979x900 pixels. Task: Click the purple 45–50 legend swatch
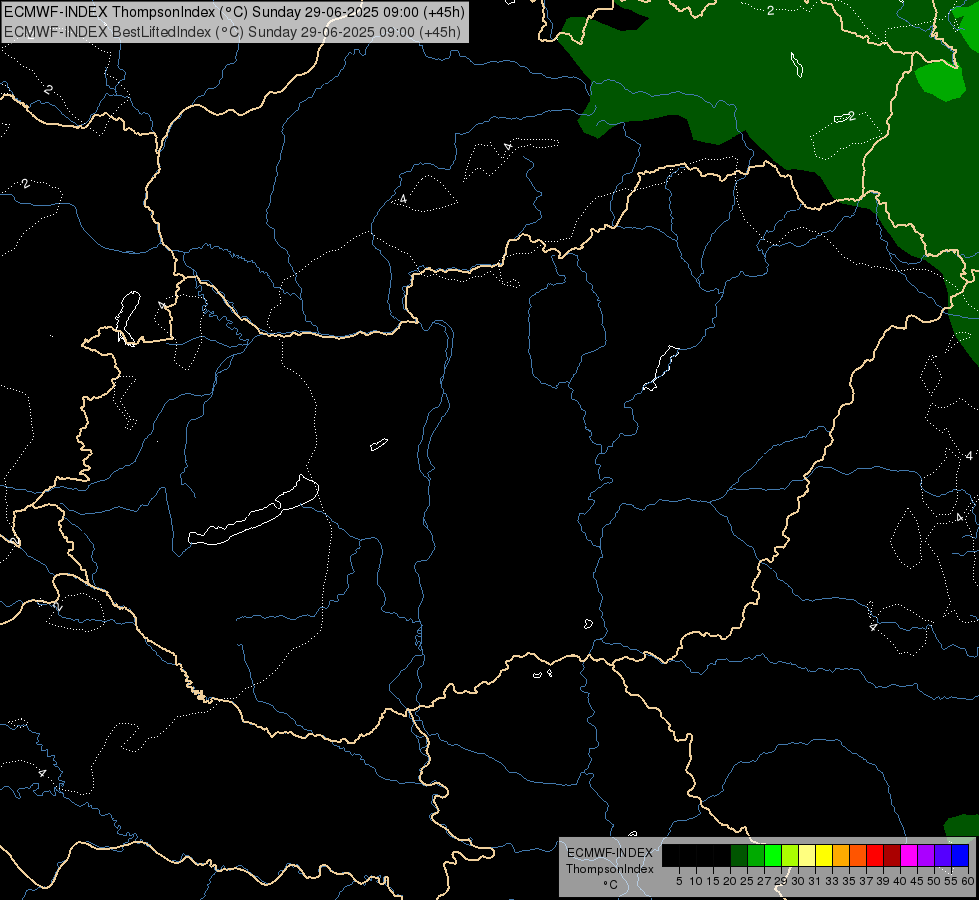pos(926,855)
